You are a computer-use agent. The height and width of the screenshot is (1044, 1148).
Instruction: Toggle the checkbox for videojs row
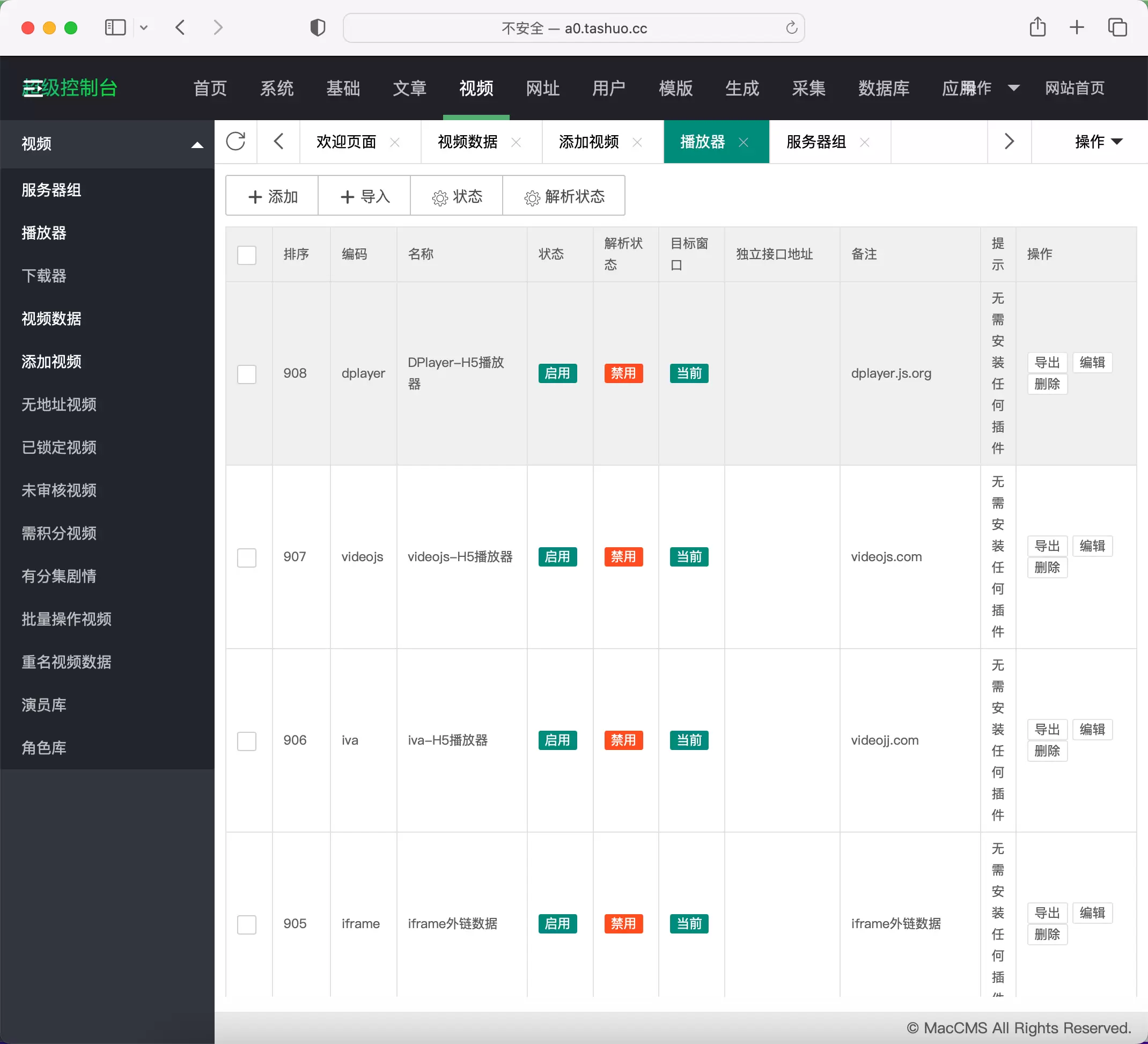click(247, 557)
